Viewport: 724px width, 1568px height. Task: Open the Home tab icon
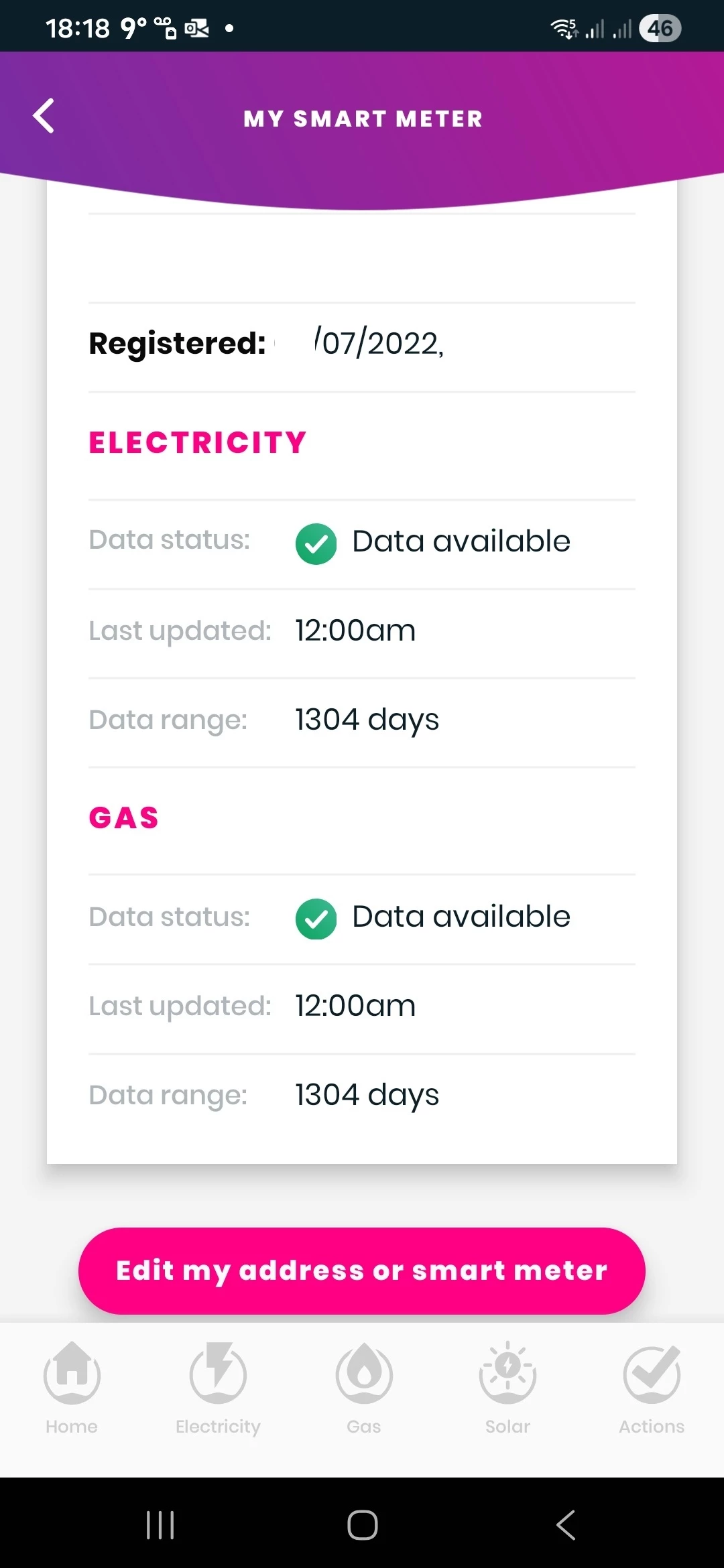(x=72, y=1374)
